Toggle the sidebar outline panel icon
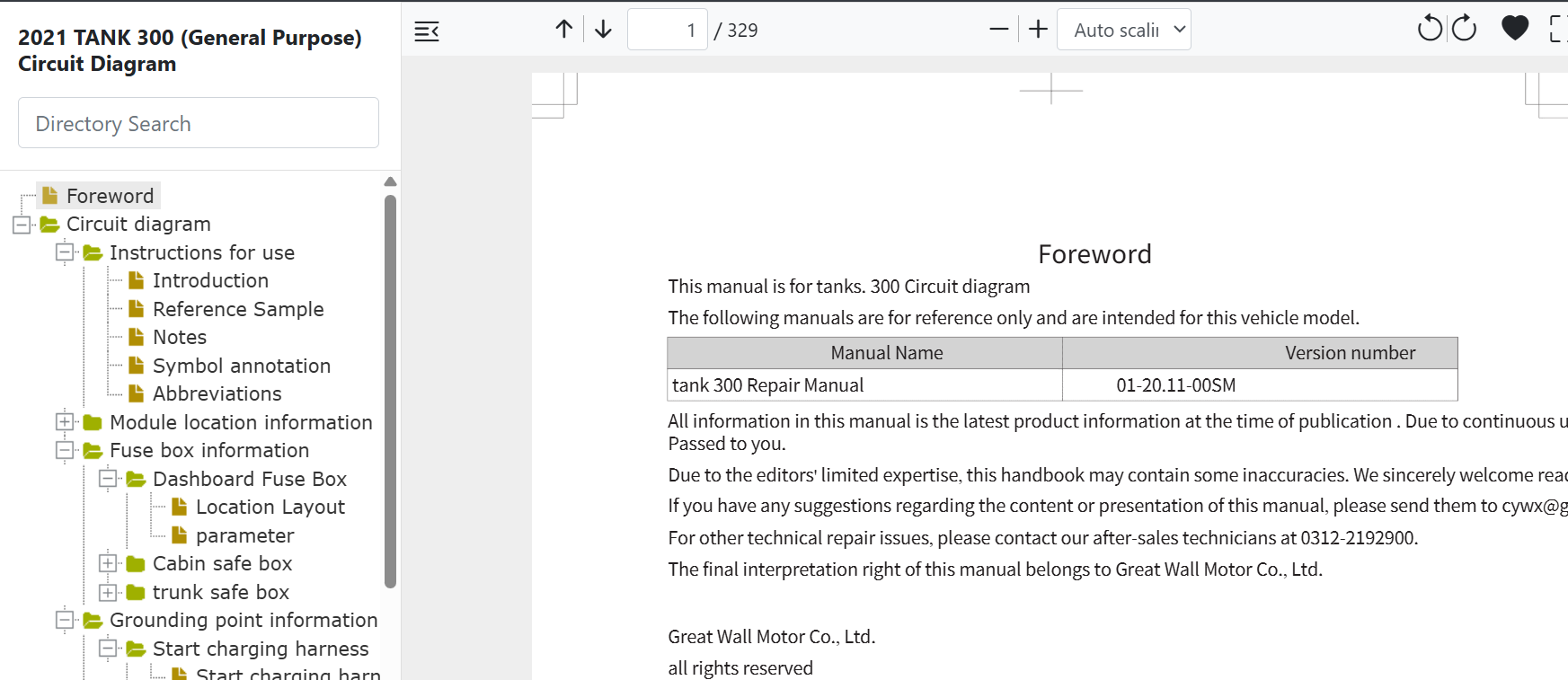This screenshot has width=1568, height=680. pyautogui.click(x=427, y=31)
